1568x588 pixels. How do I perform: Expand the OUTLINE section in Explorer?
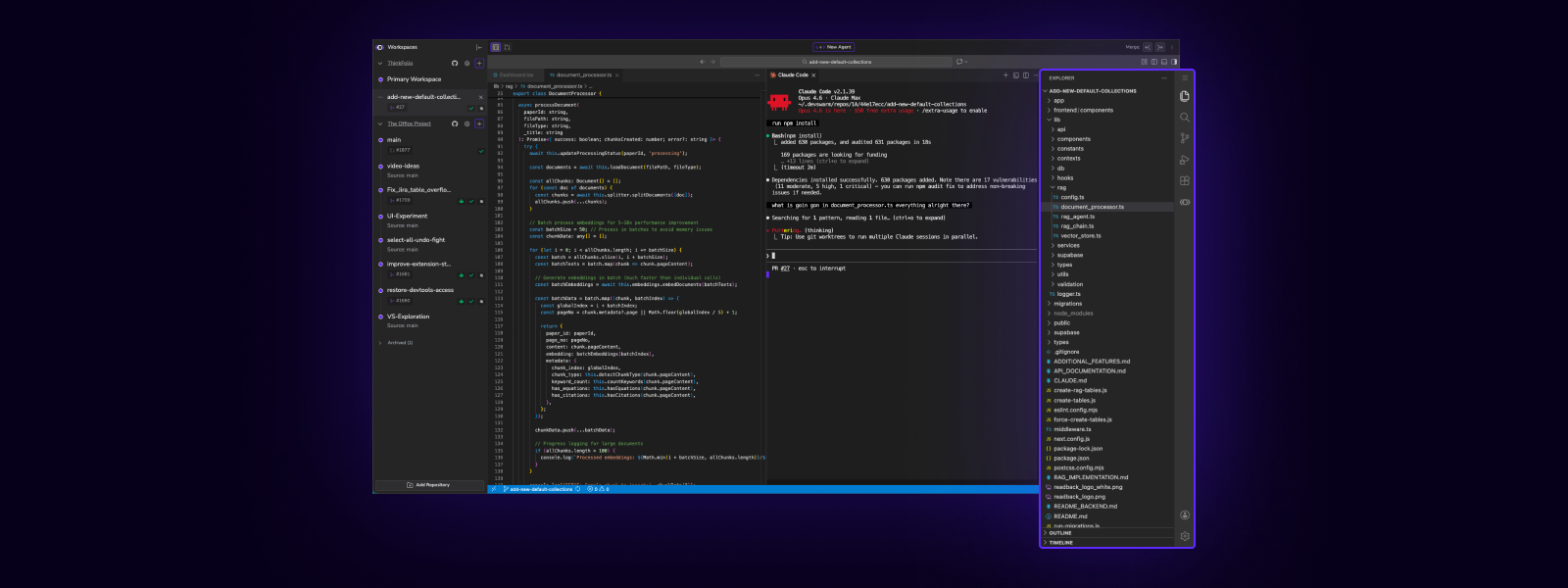(x=1060, y=533)
